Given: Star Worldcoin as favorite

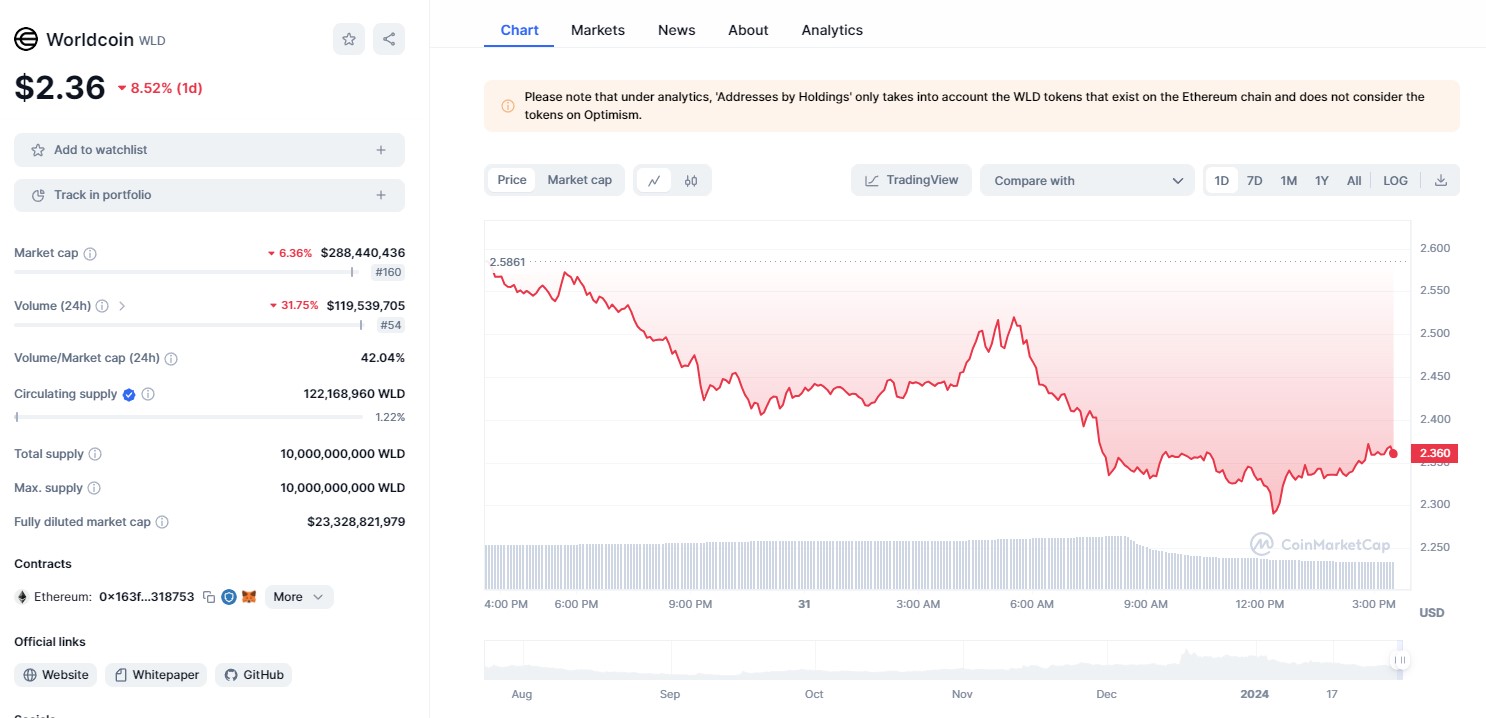Looking at the screenshot, I should [349, 39].
